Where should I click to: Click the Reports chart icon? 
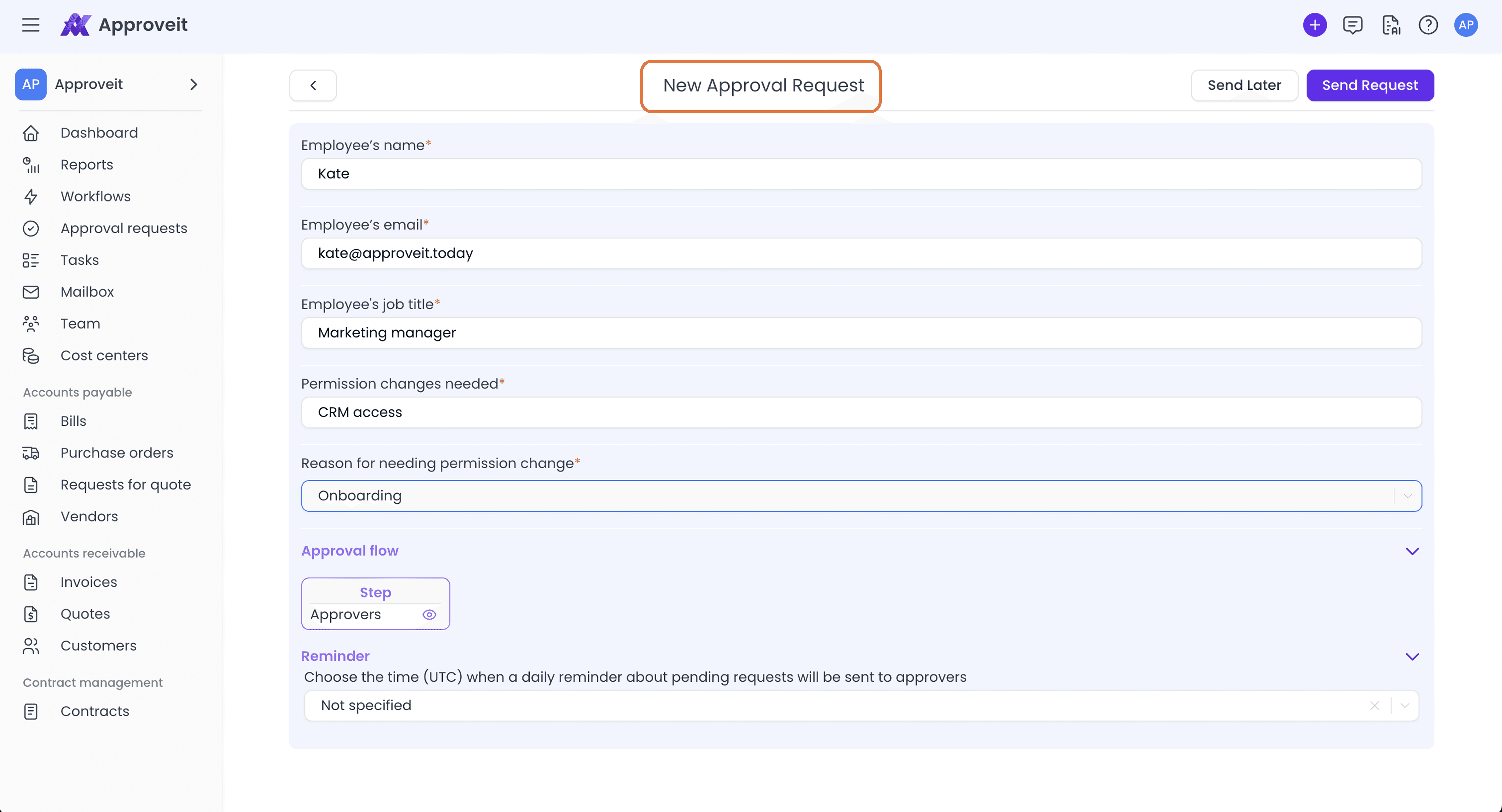pos(31,165)
